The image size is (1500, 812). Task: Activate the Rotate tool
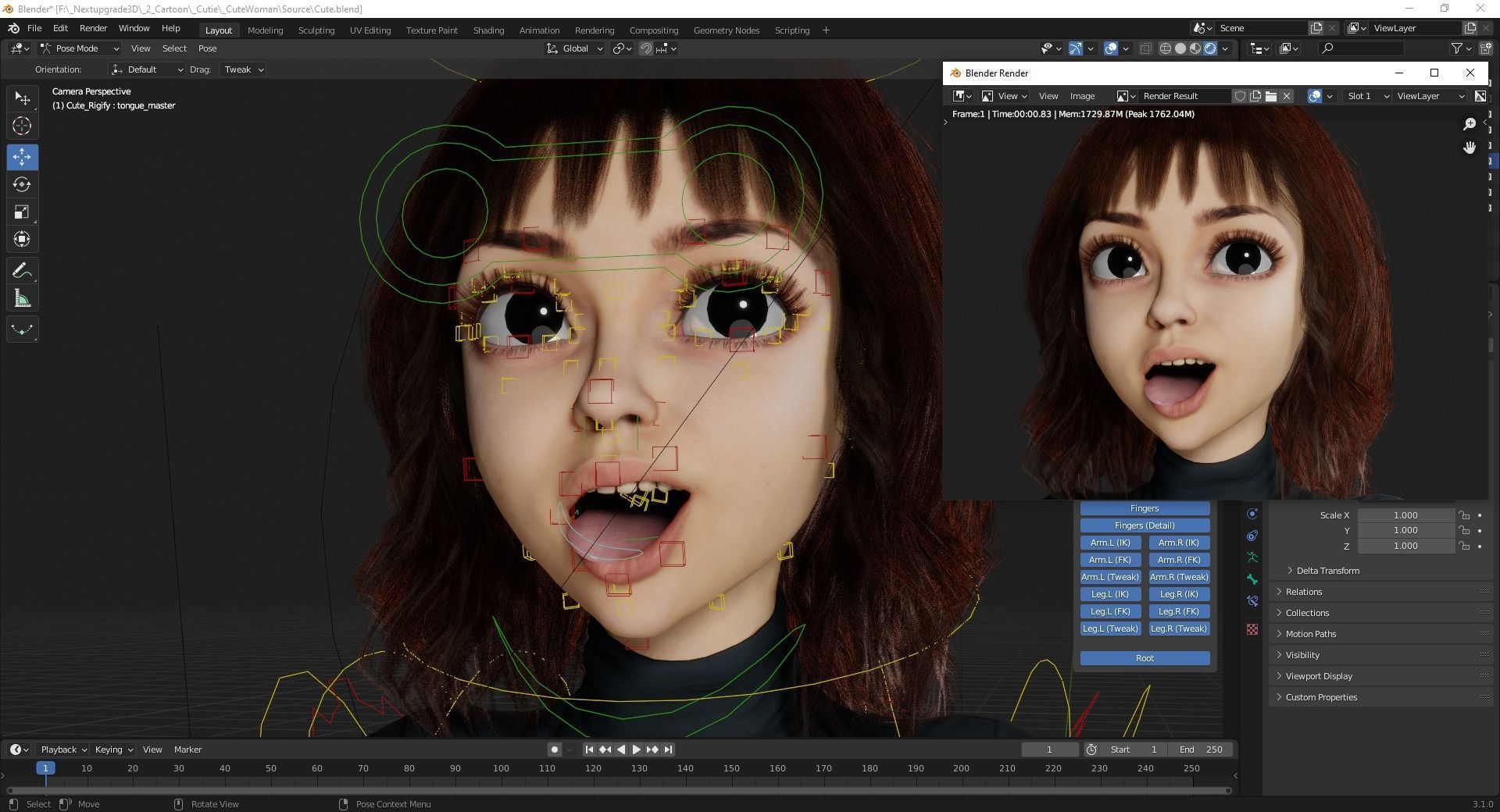[x=22, y=184]
